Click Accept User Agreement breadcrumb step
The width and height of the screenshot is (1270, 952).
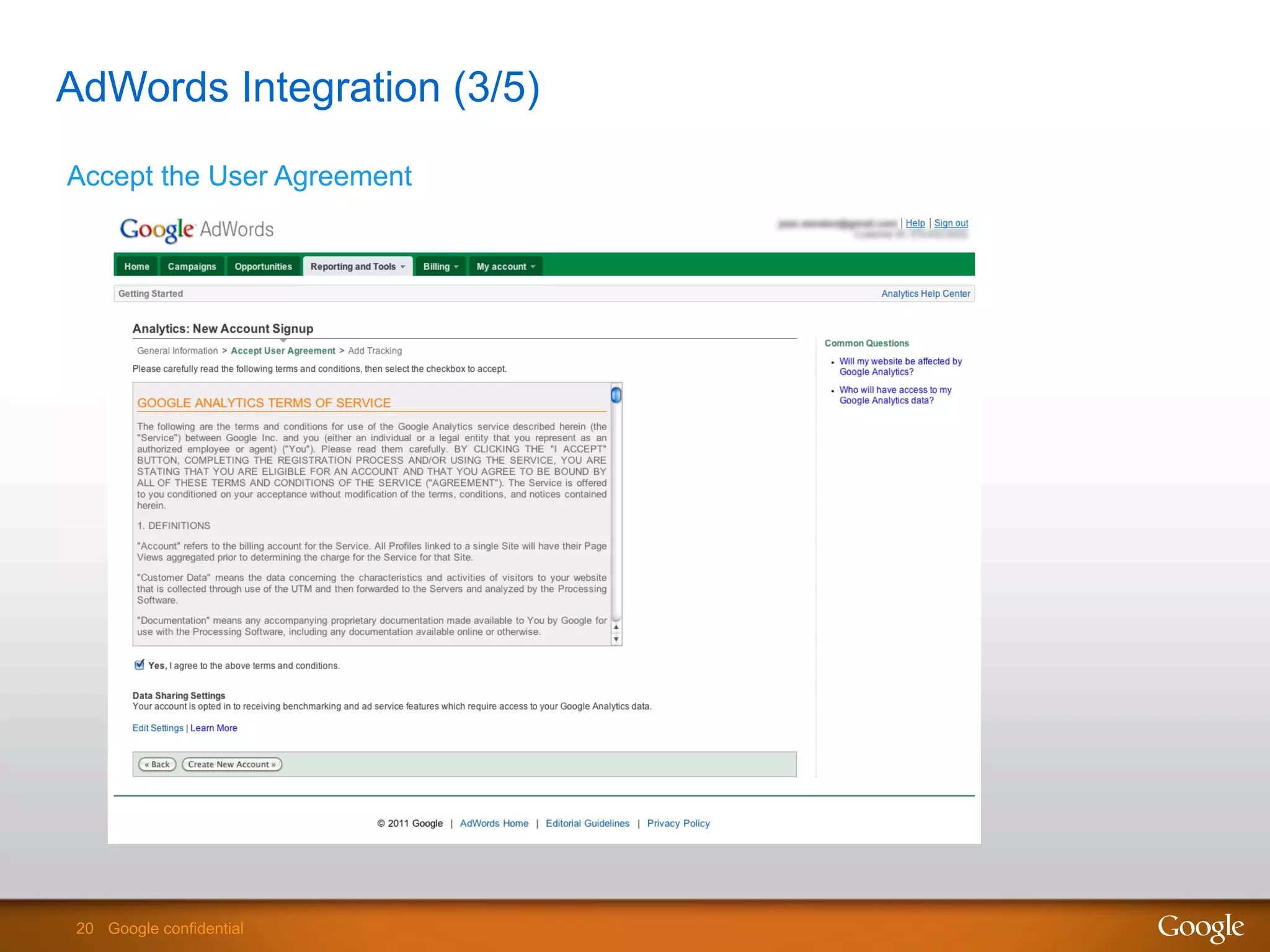tap(283, 351)
